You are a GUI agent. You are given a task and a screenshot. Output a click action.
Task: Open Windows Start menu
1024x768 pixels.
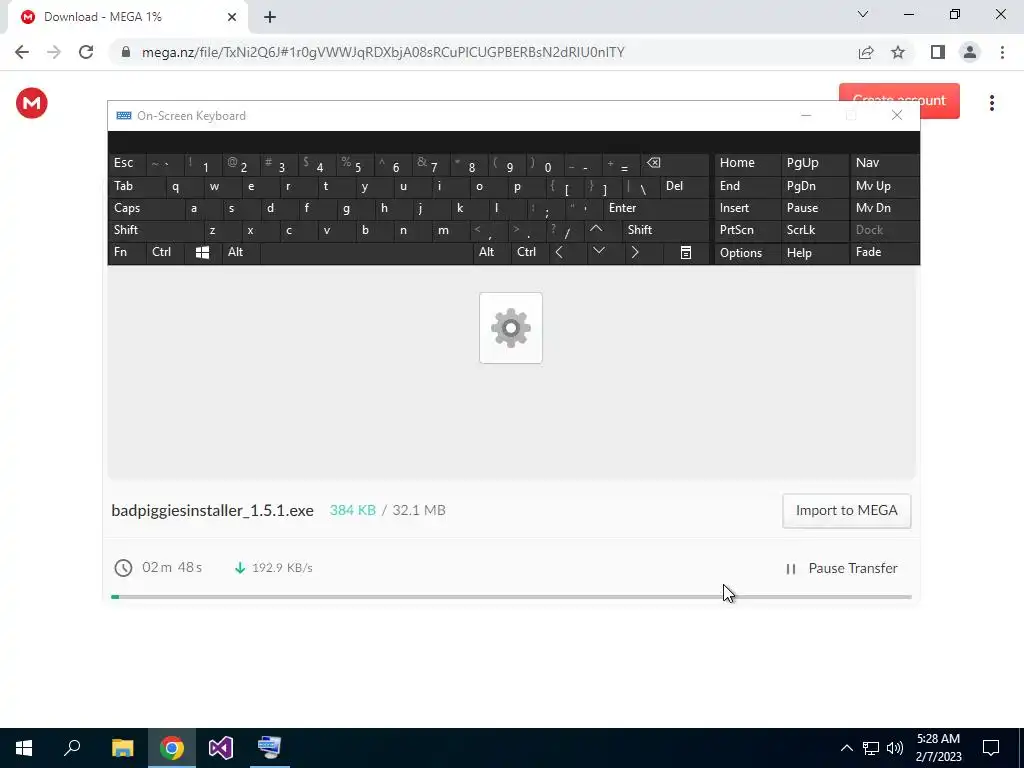[x=24, y=748]
